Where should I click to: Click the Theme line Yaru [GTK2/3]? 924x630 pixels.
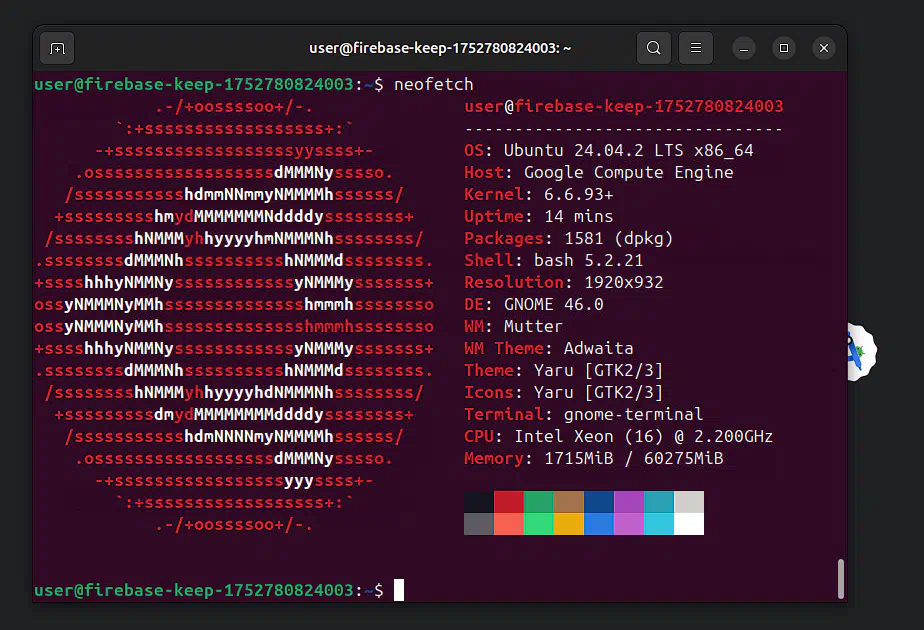tap(563, 370)
